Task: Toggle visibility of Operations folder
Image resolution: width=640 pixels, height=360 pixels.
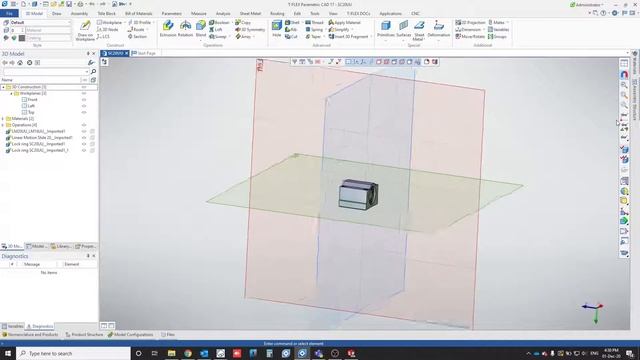Action: point(84,125)
